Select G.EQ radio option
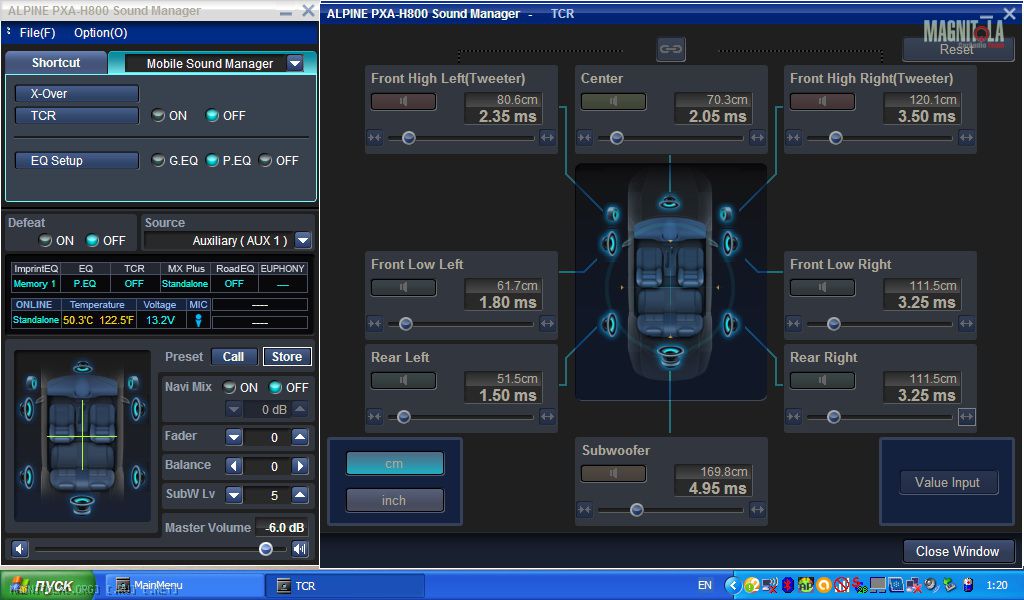This screenshot has height=600, width=1024. click(x=158, y=161)
